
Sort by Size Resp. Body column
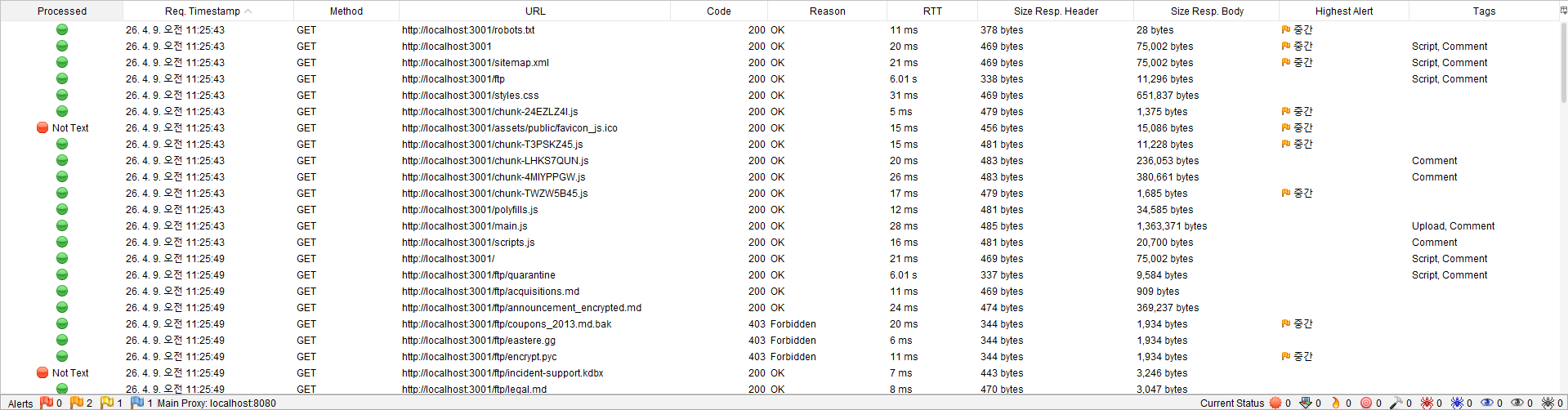pyautogui.click(x=1207, y=11)
